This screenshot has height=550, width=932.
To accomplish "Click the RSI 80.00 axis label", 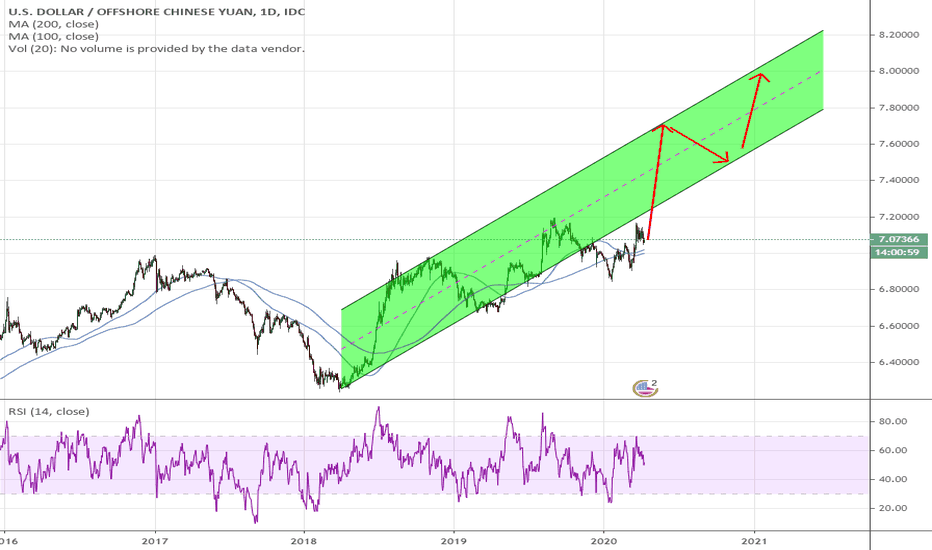I will tap(893, 422).
